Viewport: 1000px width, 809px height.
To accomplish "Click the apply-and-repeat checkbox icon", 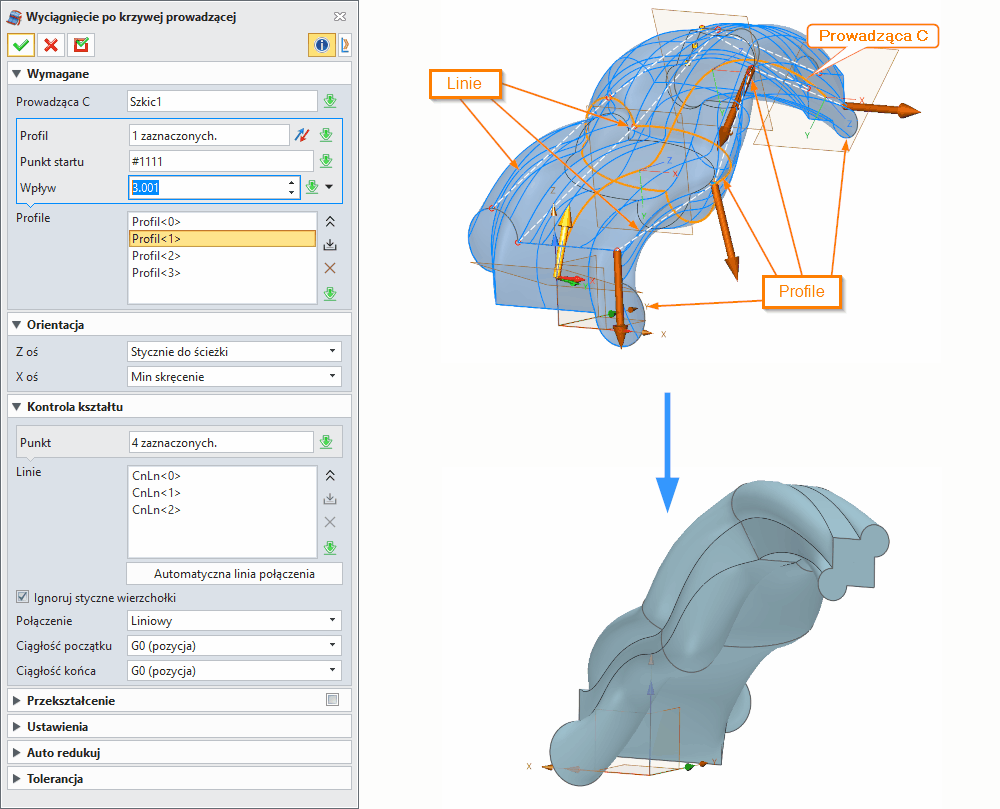I will pos(80,45).
